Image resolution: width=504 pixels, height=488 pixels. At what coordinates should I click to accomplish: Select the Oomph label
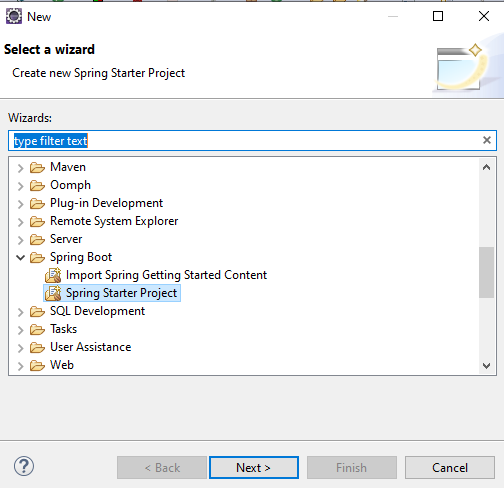[70, 185]
